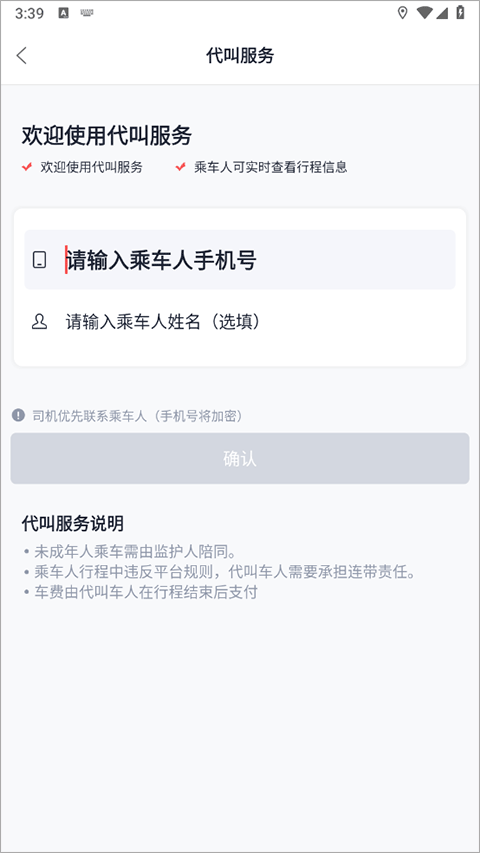Tap the 确认 button
This screenshot has width=480, height=853.
[240, 459]
